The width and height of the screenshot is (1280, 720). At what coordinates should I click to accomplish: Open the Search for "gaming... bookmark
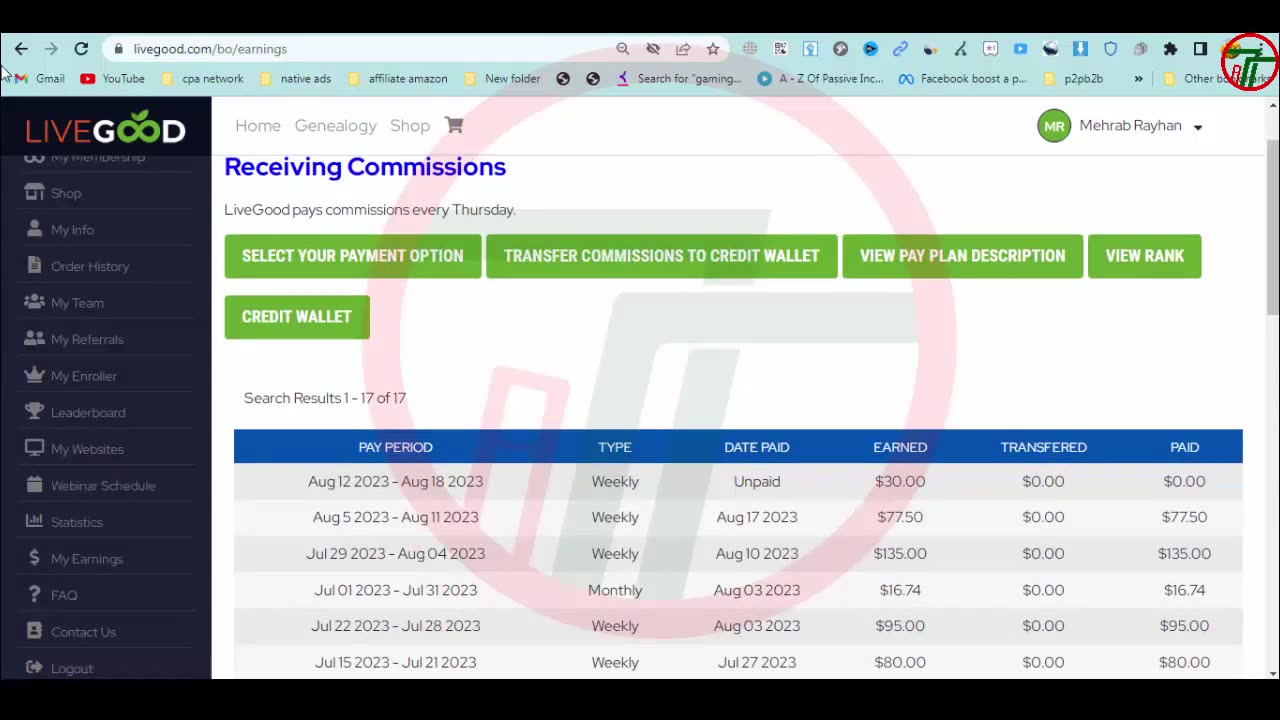click(679, 79)
